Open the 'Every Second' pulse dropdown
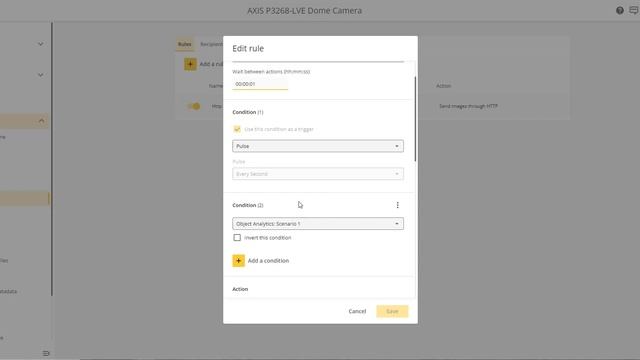Image resolution: width=640 pixels, height=360 pixels. click(x=318, y=174)
